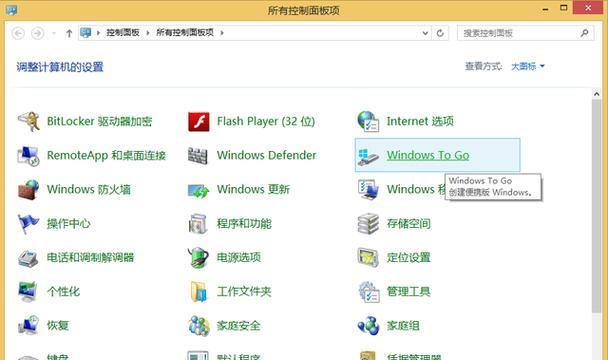
Task: Expand the chevron before 控制面板 in breadcrumb
Action: pos(98,33)
